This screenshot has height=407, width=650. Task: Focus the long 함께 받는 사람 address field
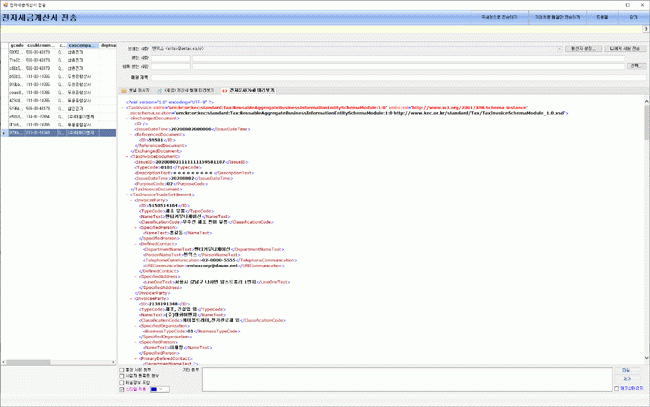[408, 66]
